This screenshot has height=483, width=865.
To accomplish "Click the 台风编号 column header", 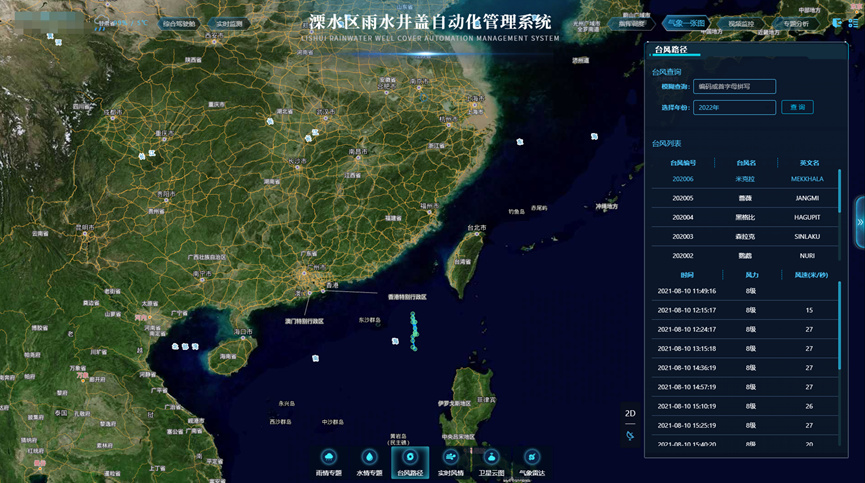I will pyautogui.click(x=683, y=163).
